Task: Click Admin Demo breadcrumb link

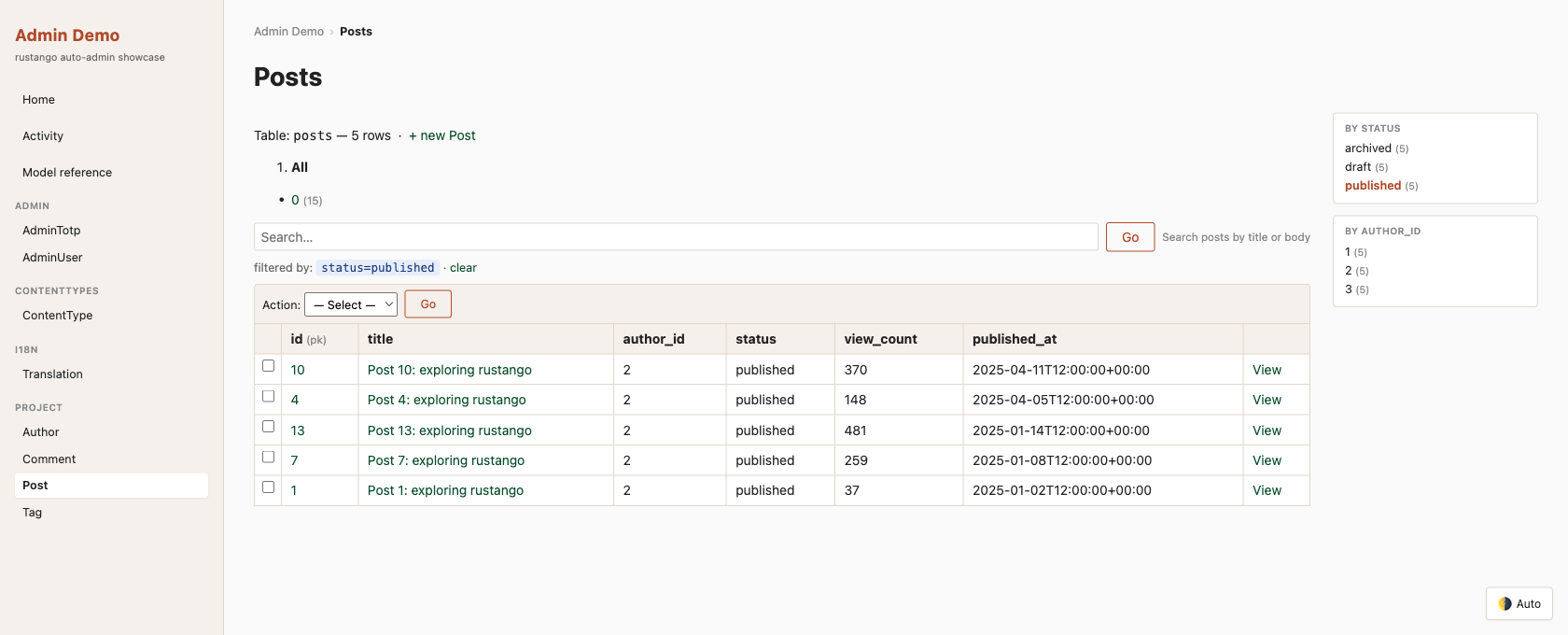Action: click(288, 32)
